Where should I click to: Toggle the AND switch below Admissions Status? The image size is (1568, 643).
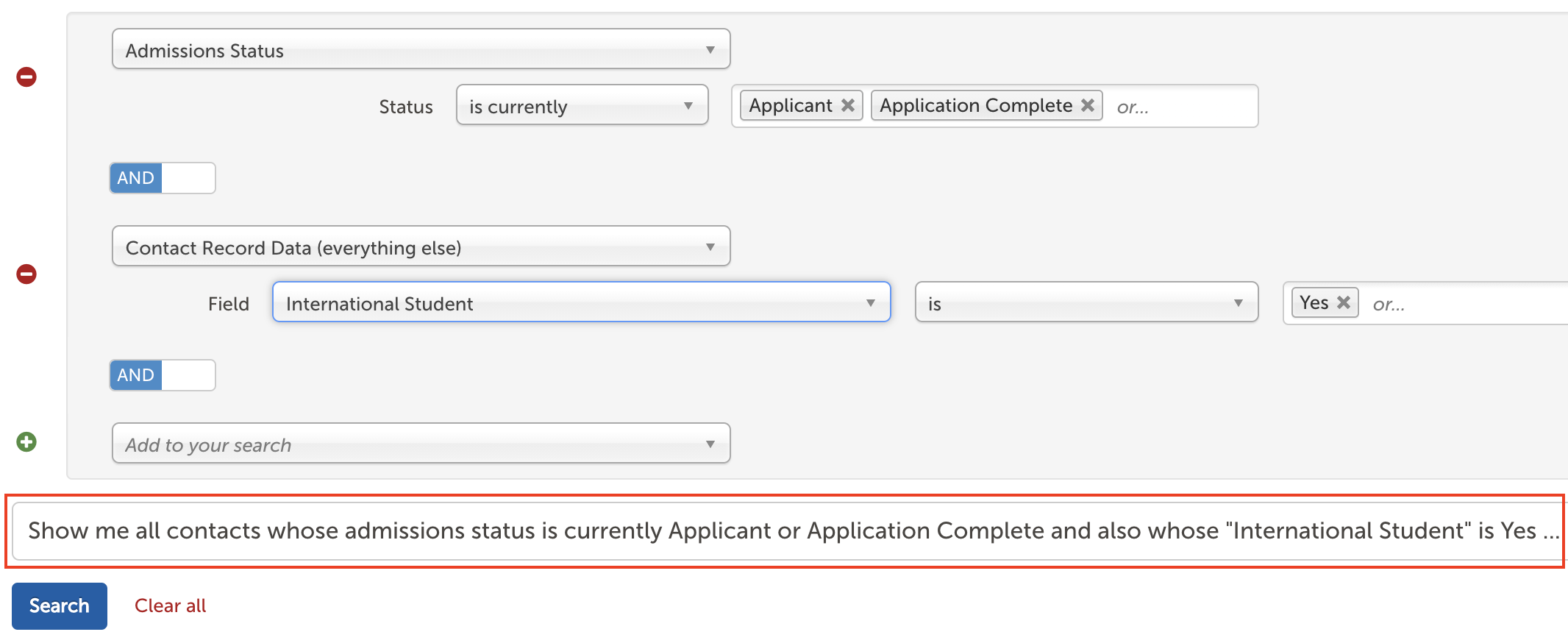(x=163, y=178)
